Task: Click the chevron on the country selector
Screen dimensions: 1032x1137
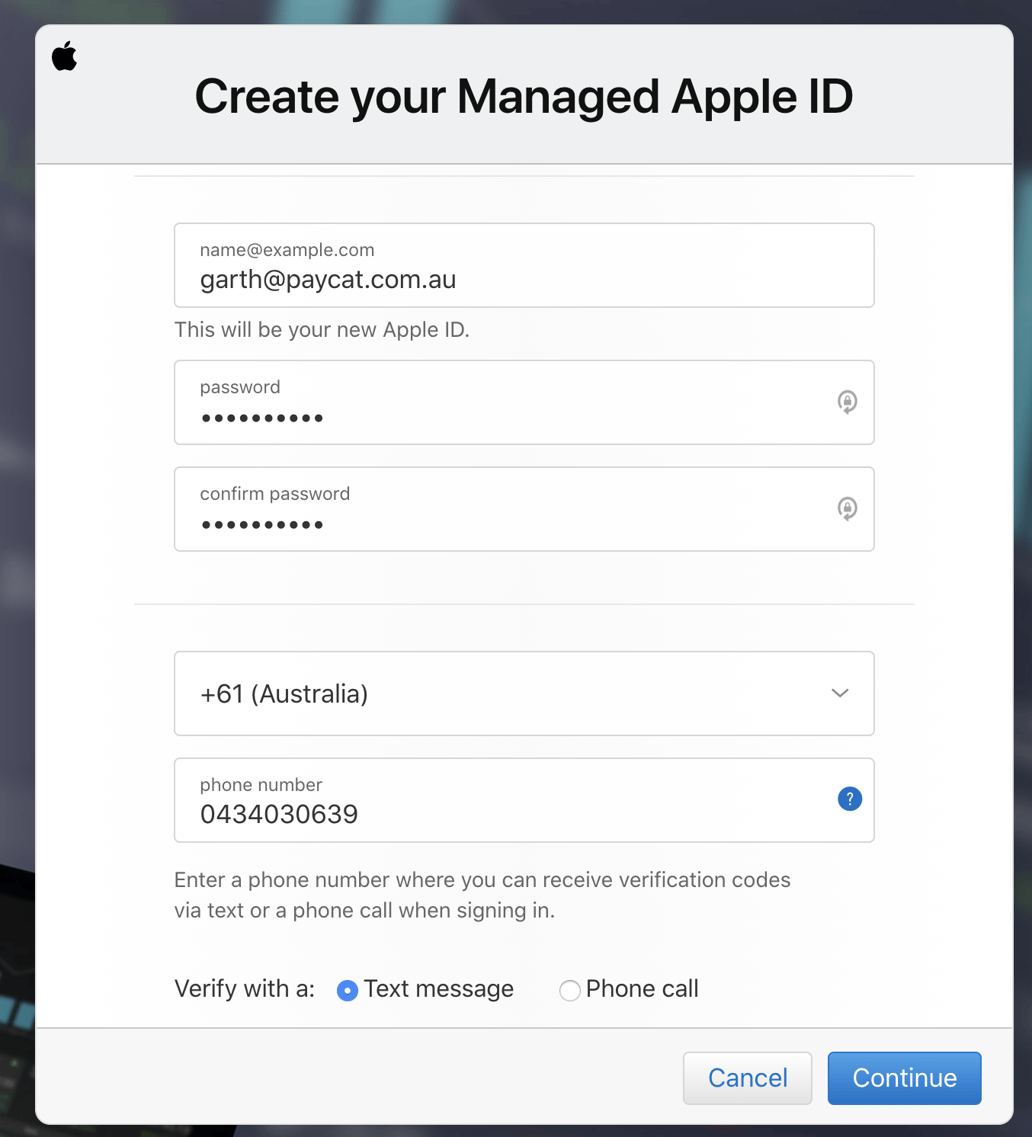Action: pos(840,693)
